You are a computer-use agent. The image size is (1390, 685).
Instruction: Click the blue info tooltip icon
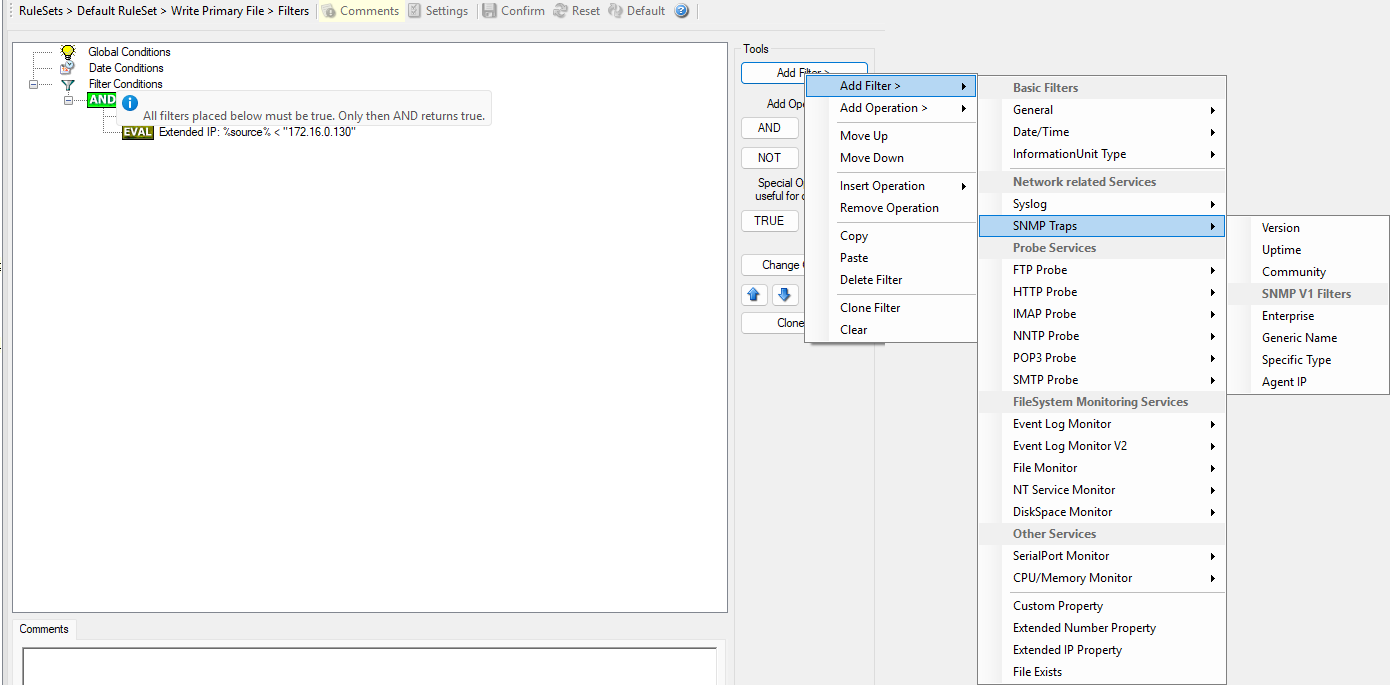[129, 102]
